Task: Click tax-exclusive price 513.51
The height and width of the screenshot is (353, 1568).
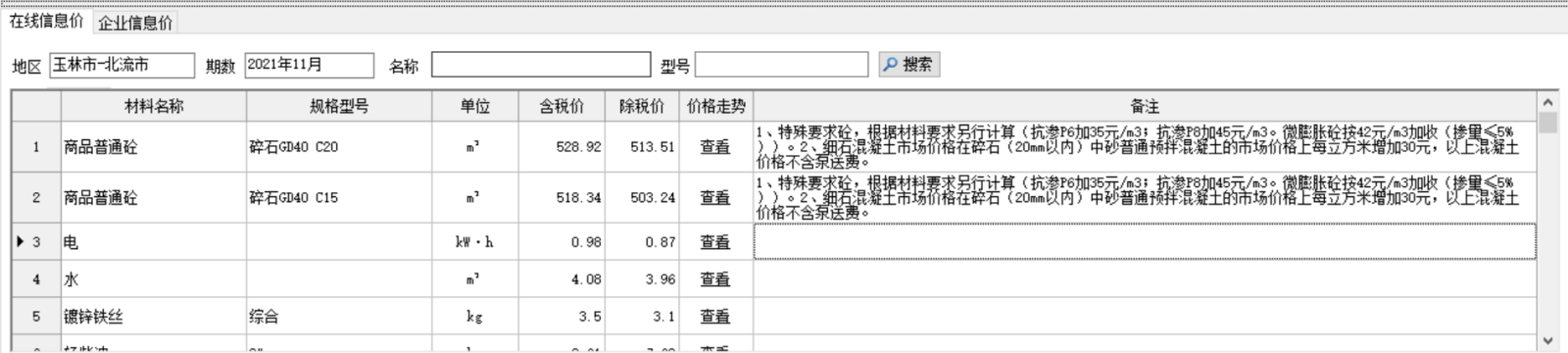Action: pyautogui.click(x=642, y=147)
